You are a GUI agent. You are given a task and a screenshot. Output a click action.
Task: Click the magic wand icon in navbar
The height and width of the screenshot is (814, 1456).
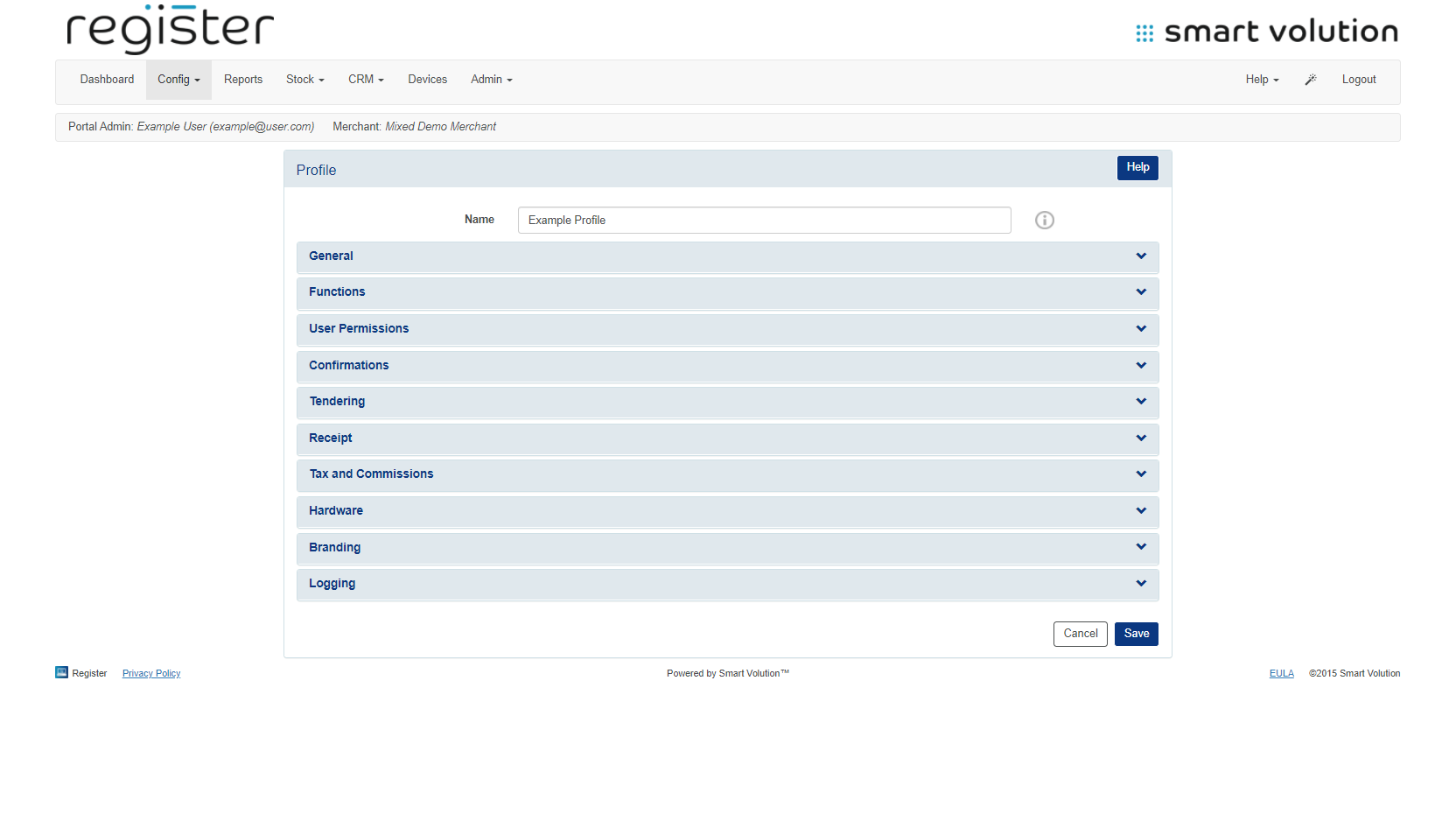[1310, 80]
